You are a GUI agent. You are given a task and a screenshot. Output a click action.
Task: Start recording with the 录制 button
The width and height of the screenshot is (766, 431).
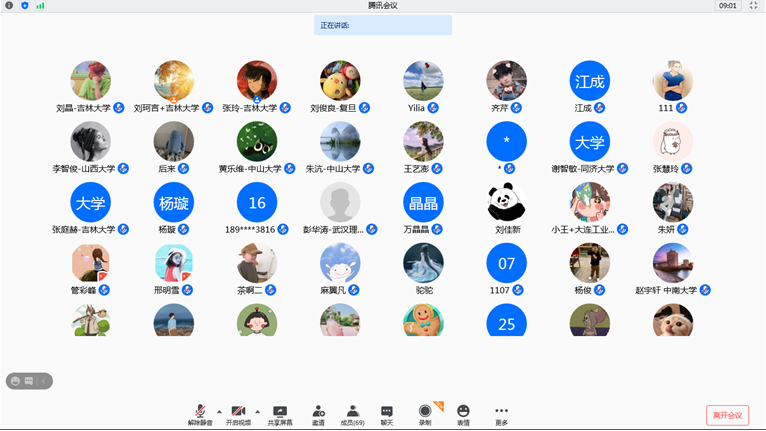(425, 412)
